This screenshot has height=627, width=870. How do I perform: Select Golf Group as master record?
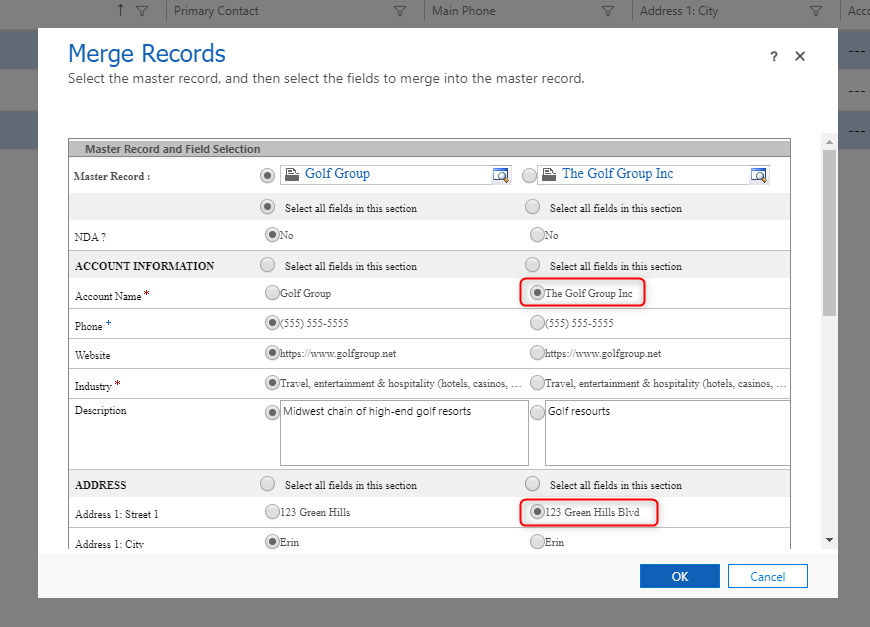pyautogui.click(x=267, y=176)
